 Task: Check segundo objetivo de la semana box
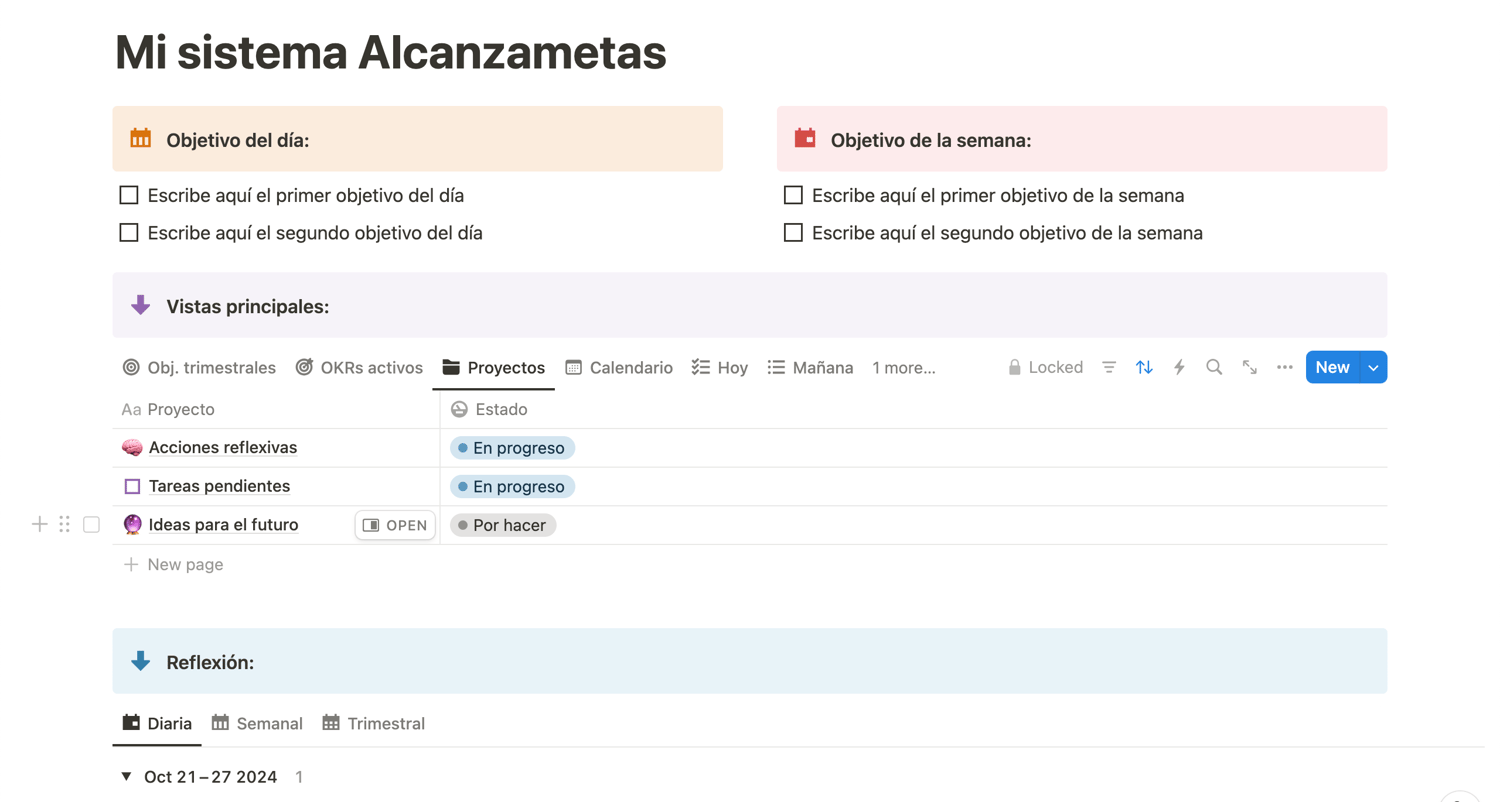(793, 233)
